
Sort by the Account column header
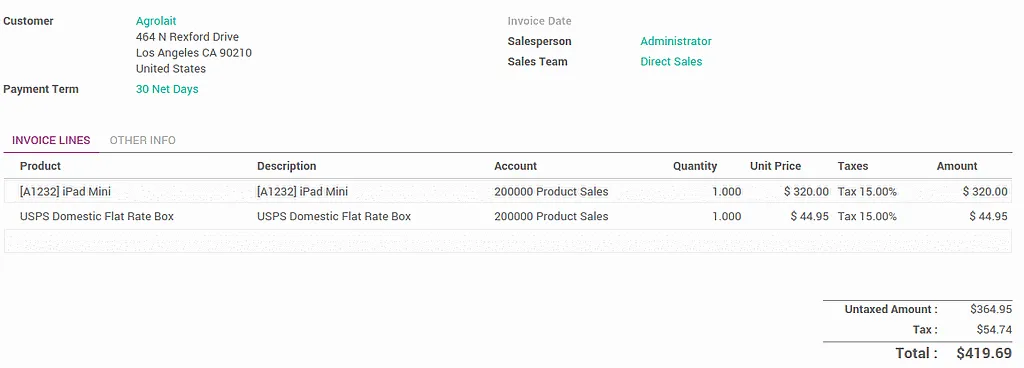pos(515,166)
